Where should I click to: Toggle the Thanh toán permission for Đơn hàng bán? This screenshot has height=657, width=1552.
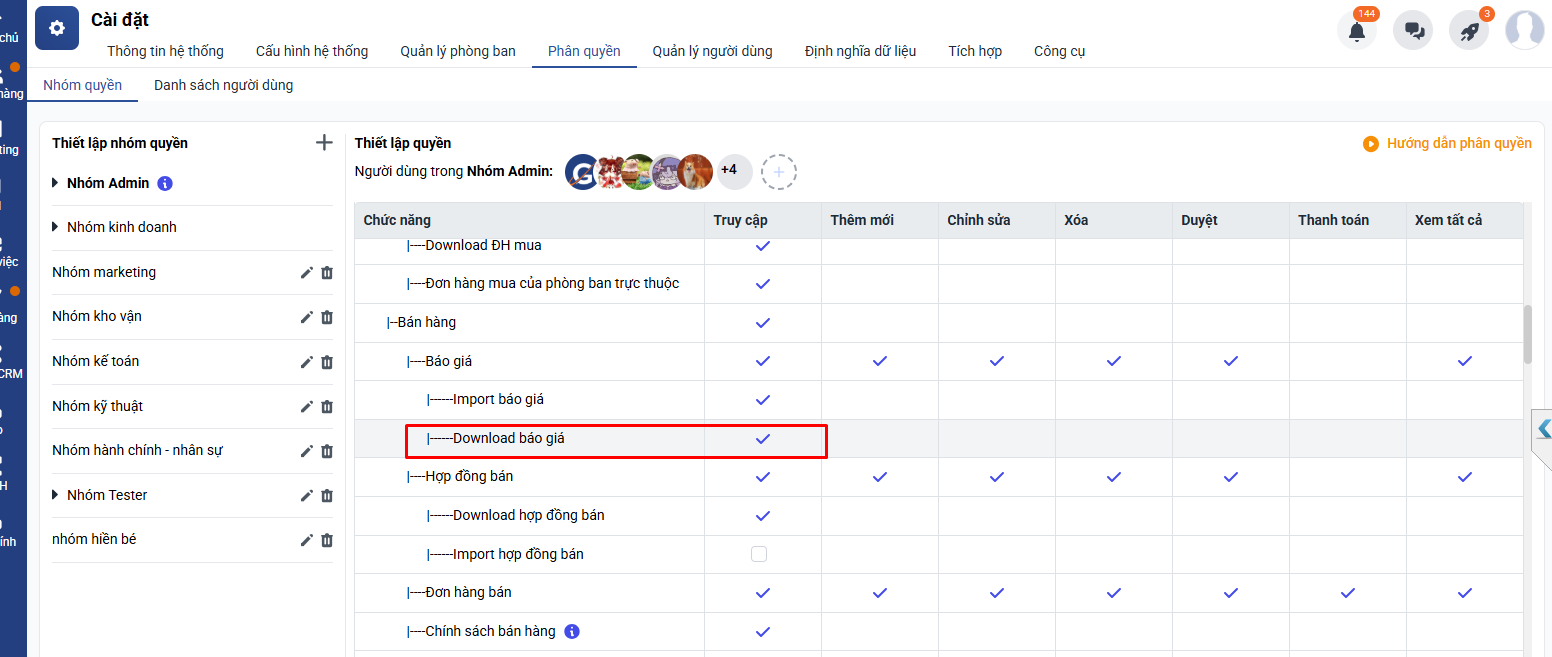(x=1347, y=593)
